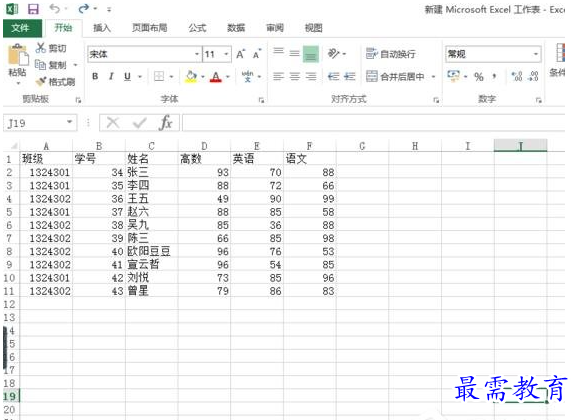Select cell containing 欧阳豆豆
This screenshot has width=576, height=420.
click(x=152, y=251)
